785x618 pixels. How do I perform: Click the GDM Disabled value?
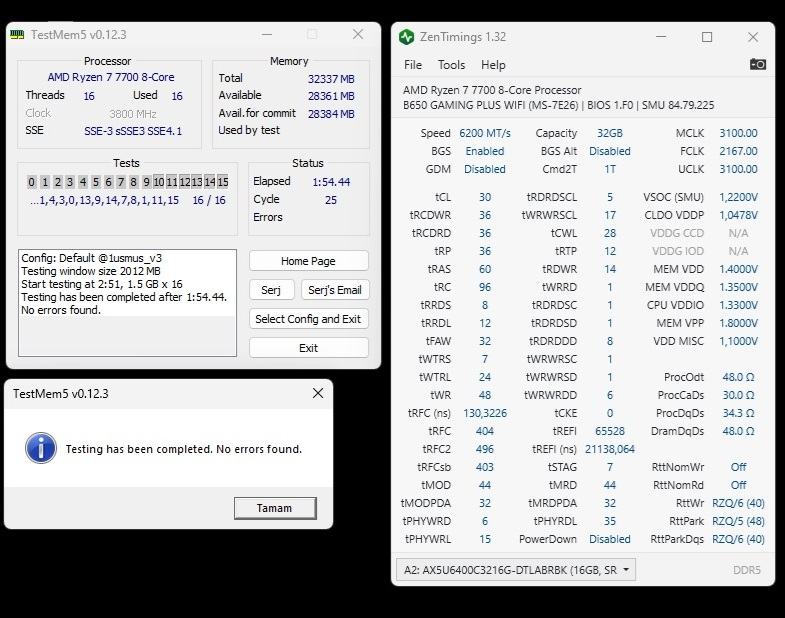coord(485,169)
